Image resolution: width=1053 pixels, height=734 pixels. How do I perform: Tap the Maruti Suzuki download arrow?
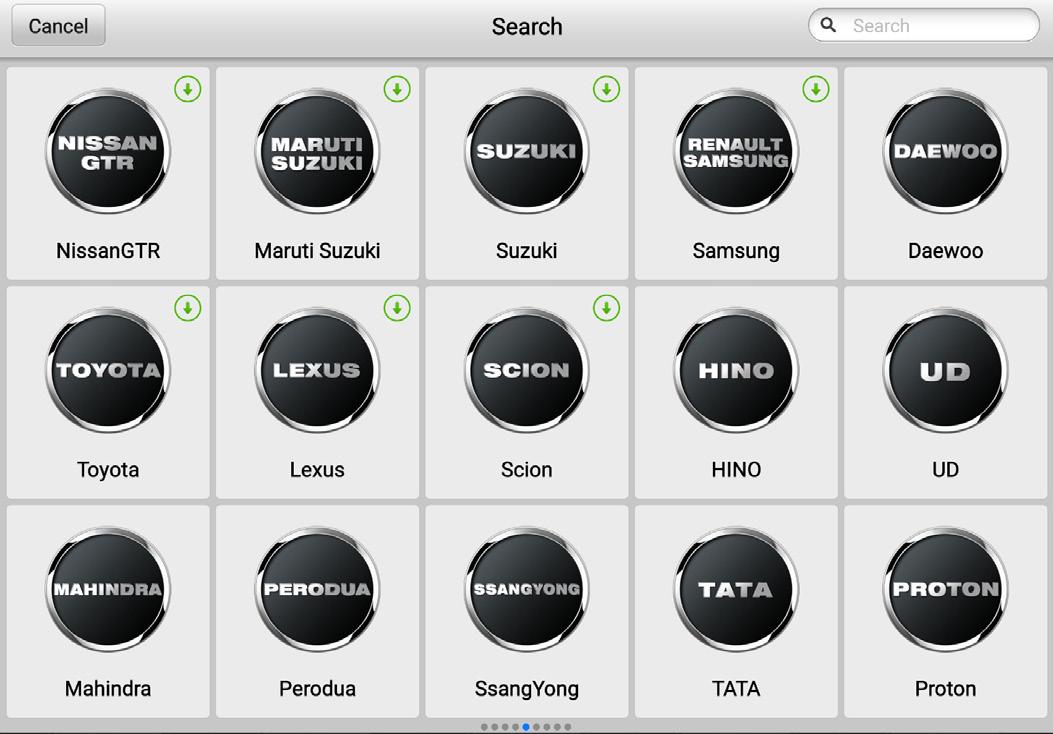pos(397,89)
